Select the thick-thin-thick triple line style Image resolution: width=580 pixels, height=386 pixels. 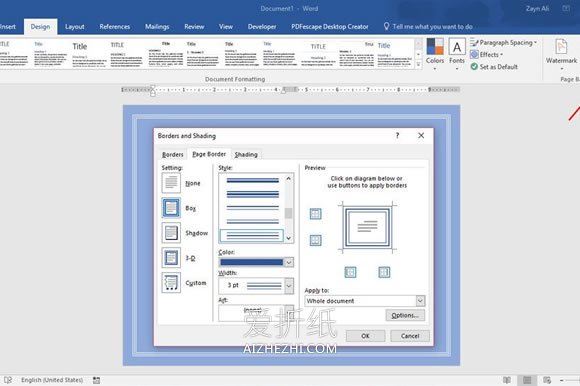coord(252,194)
